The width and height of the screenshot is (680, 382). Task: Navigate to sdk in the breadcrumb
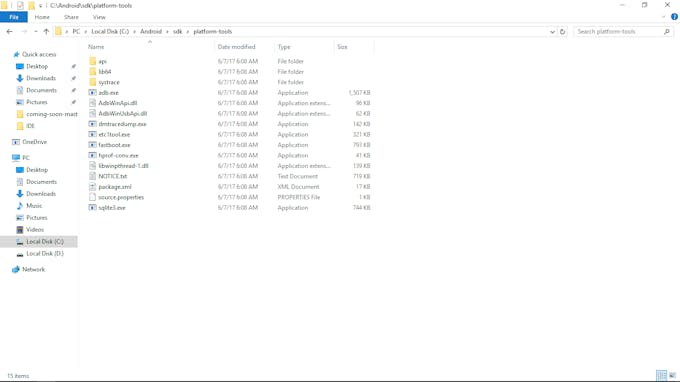coord(177,32)
